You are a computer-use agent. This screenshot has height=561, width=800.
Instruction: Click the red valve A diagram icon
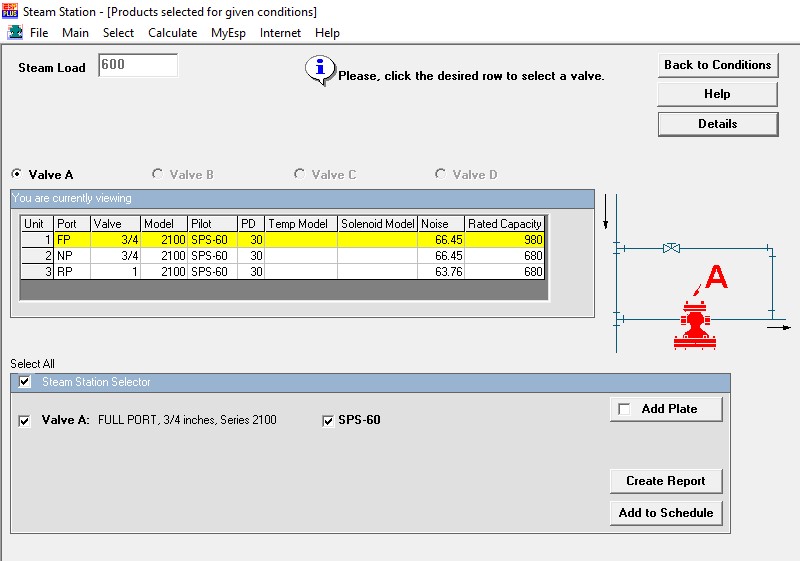695,325
